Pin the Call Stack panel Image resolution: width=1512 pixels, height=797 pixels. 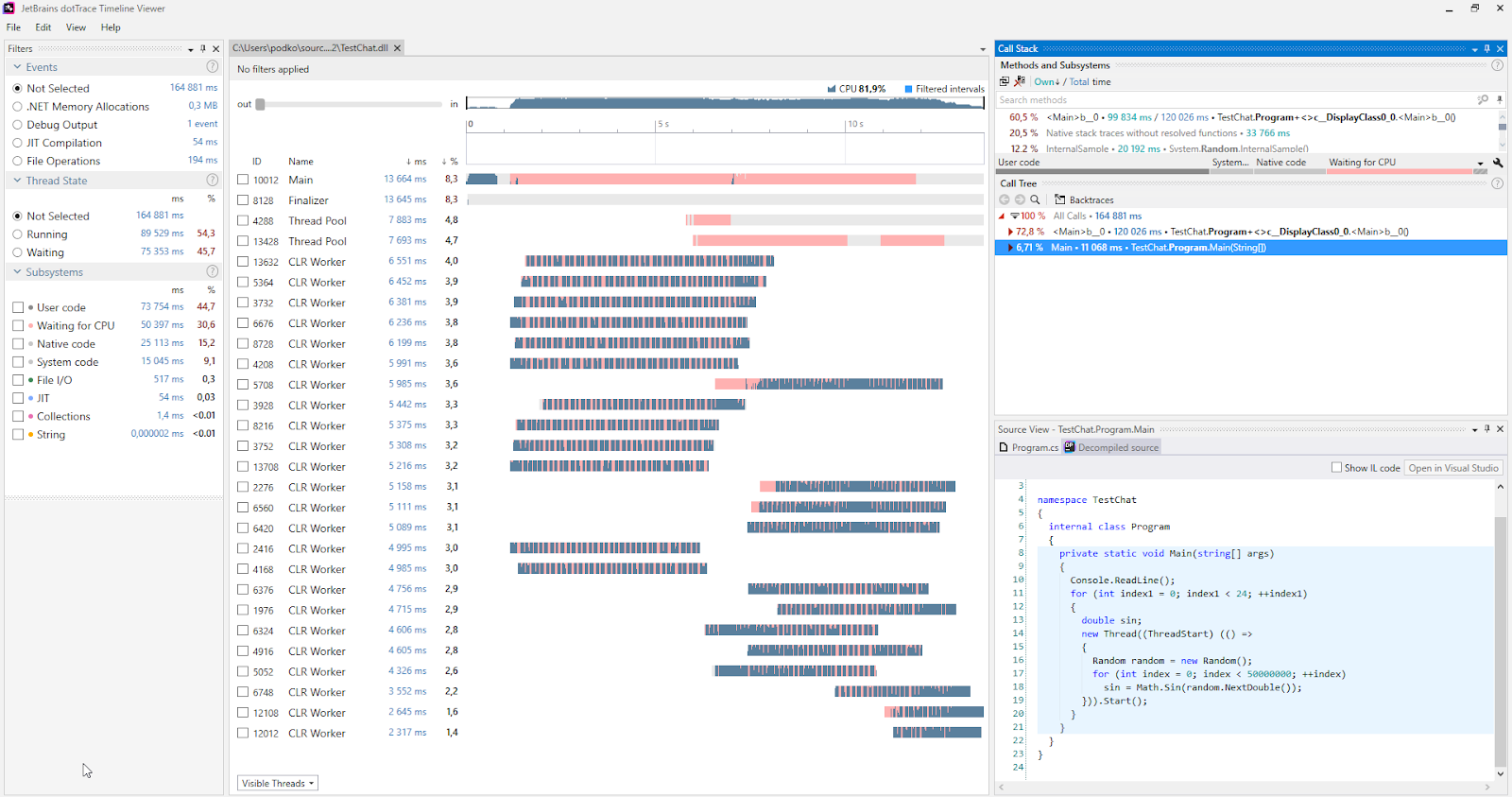pos(1486,48)
